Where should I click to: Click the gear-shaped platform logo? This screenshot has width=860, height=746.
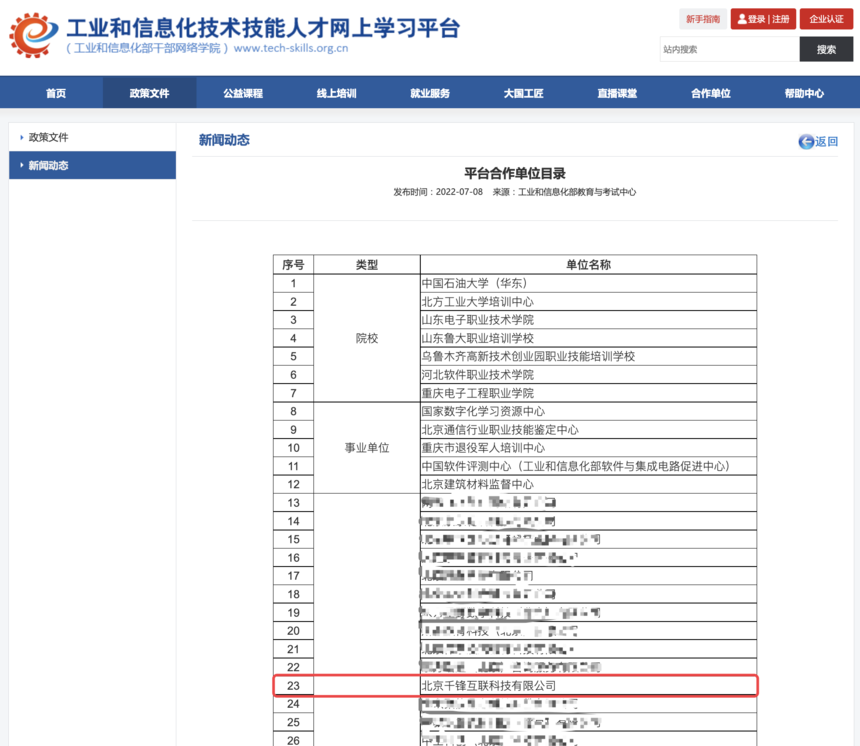pyautogui.click(x=33, y=34)
